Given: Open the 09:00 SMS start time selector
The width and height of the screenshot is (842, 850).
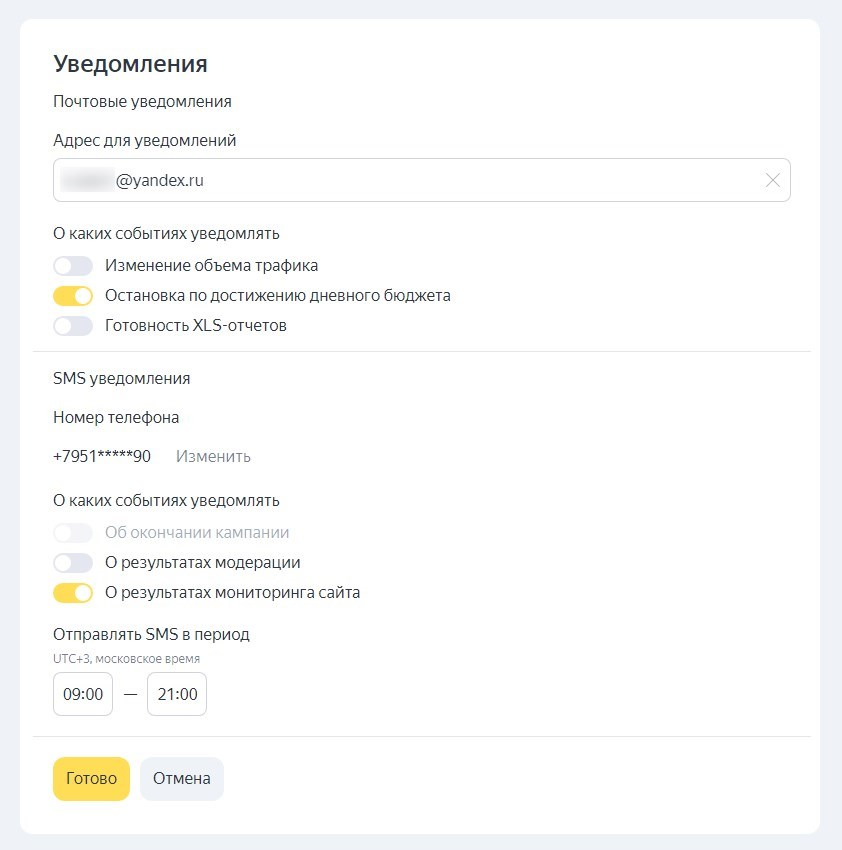Looking at the screenshot, I should [83, 694].
